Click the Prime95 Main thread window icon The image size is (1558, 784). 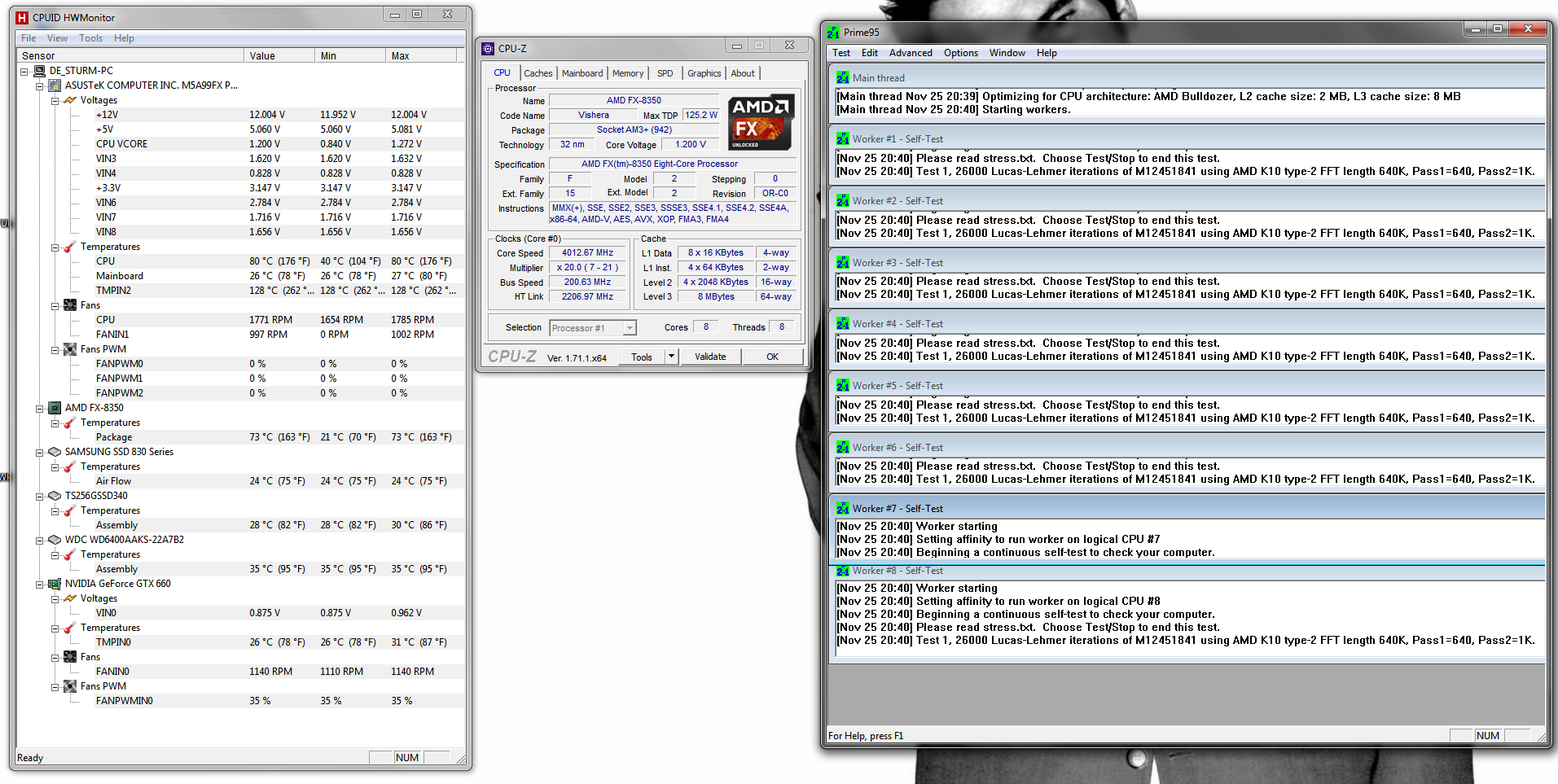pos(843,78)
